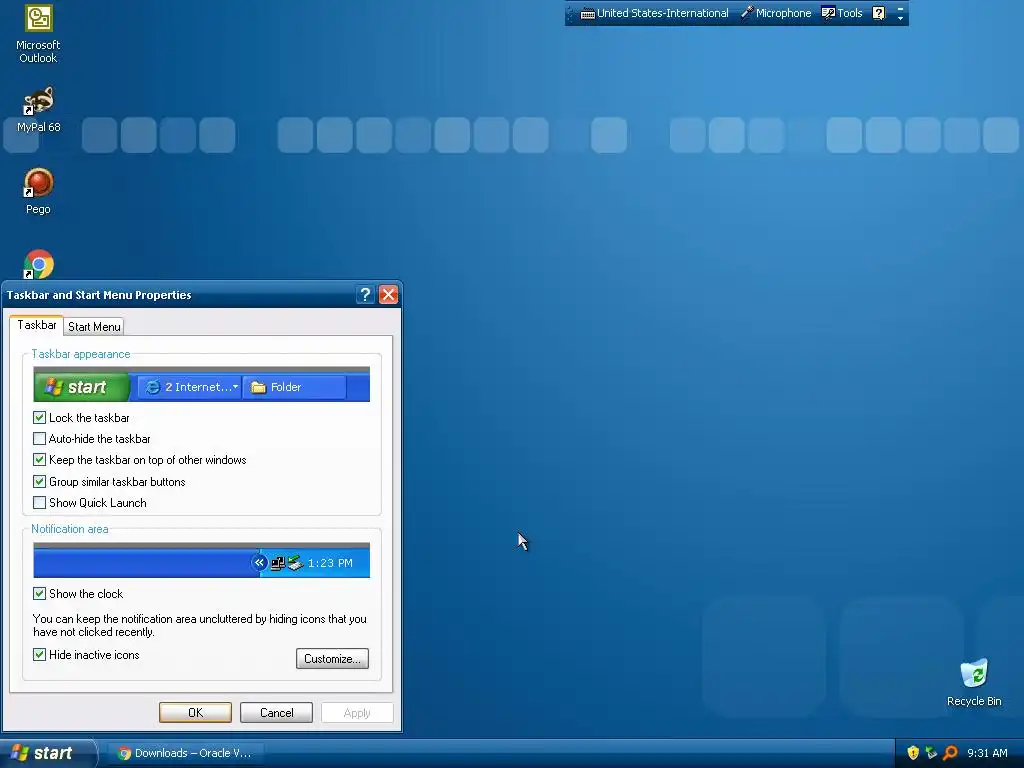Viewport: 1024px width, 768px height.
Task: Close the Taskbar and Start Menu Properties dialog
Action: pyautogui.click(x=389, y=295)
